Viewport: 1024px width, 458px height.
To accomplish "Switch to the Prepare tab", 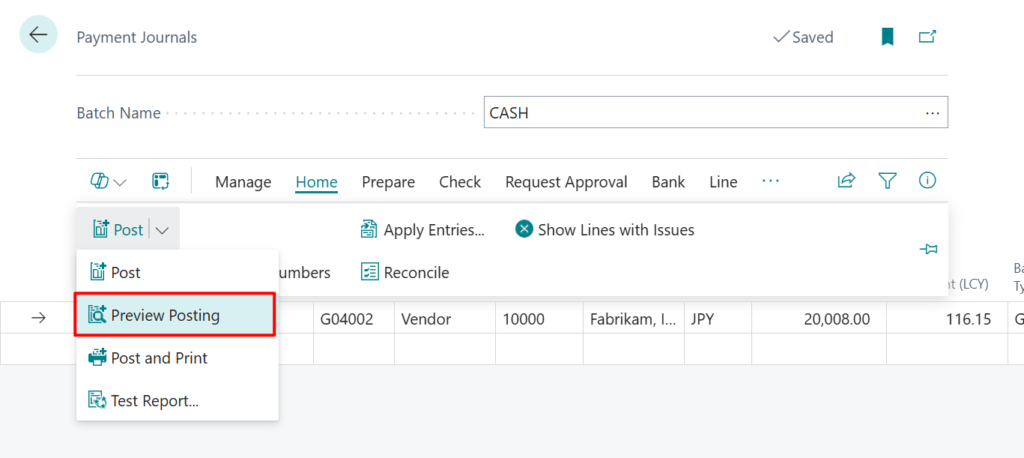I will coord(388,182).
